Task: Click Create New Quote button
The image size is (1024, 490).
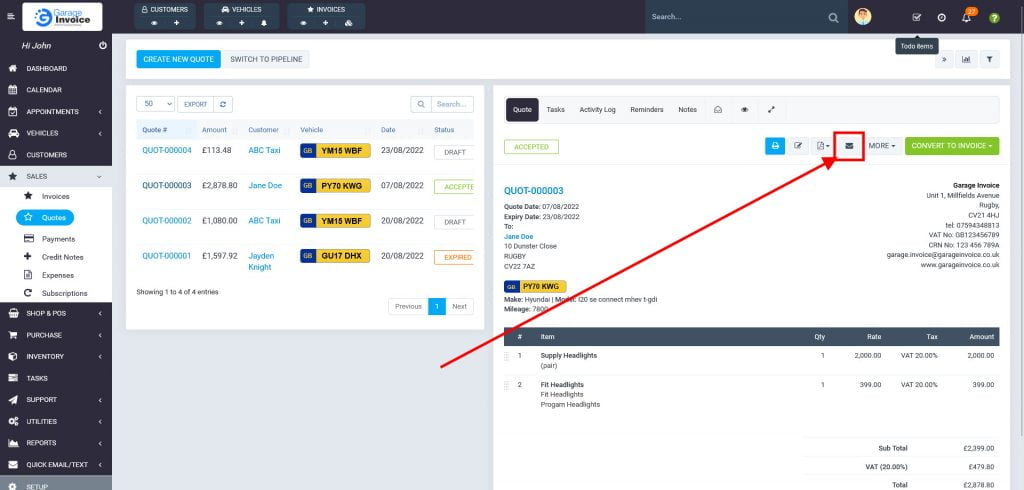Action: point(178,59)
